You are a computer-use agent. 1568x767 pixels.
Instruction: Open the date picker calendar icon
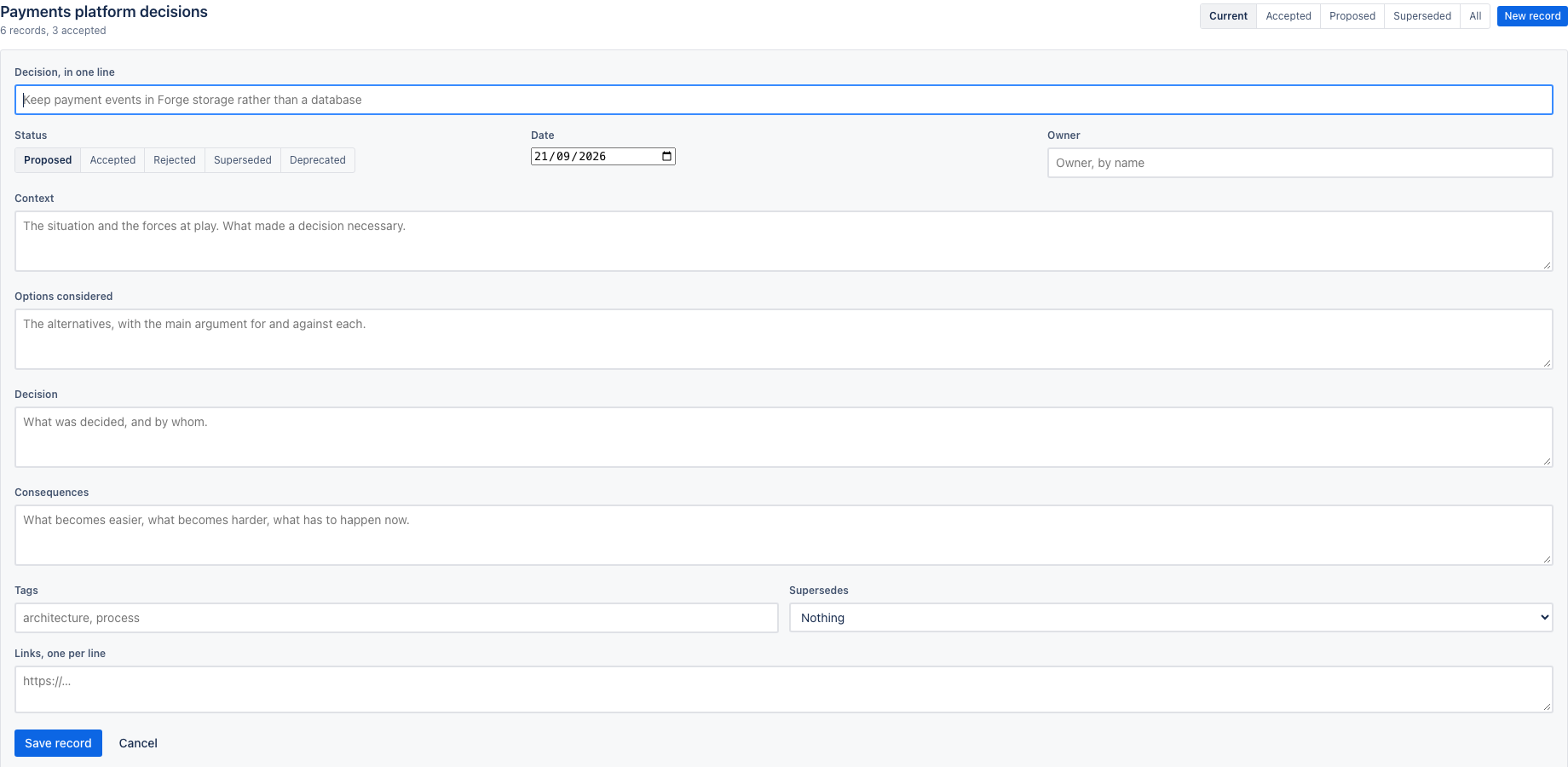click(666, 156)
